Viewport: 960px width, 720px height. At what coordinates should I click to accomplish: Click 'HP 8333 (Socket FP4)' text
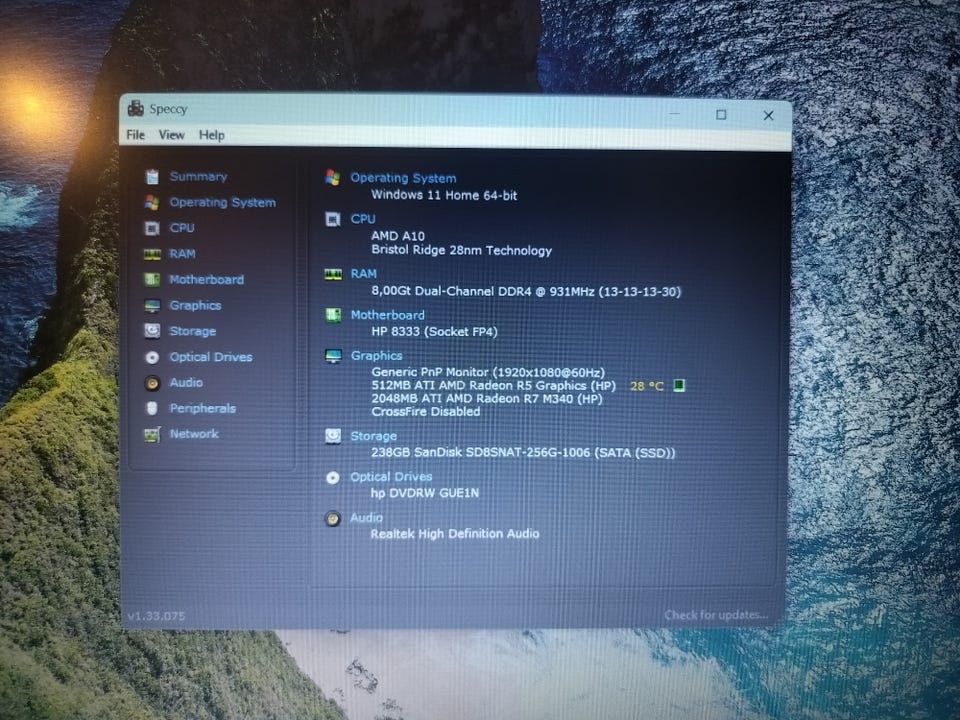(x=434, y=332)
